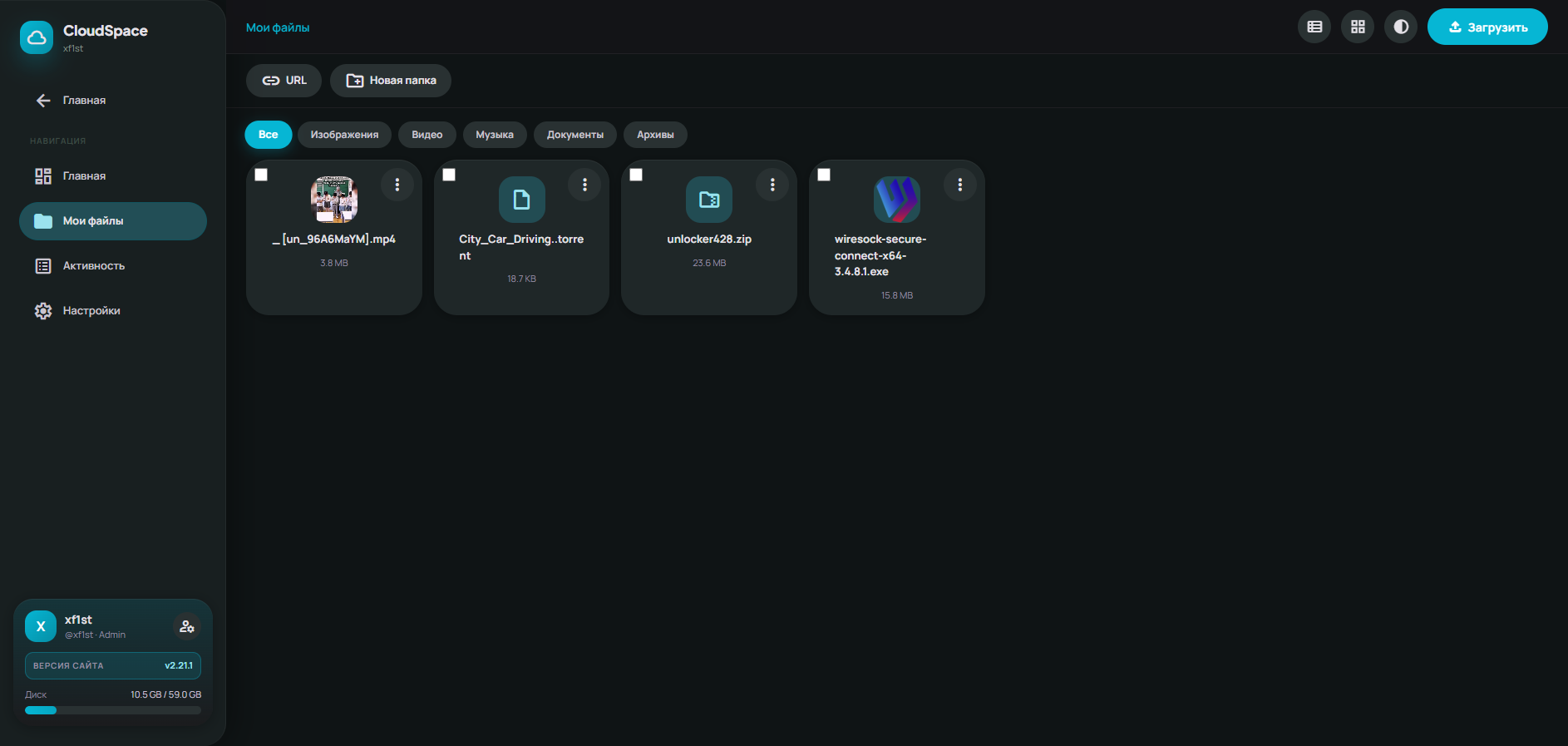The width and height of the screenshot is (1568, 746).
Task: Click the URL upload button
Action: [284, 81]
